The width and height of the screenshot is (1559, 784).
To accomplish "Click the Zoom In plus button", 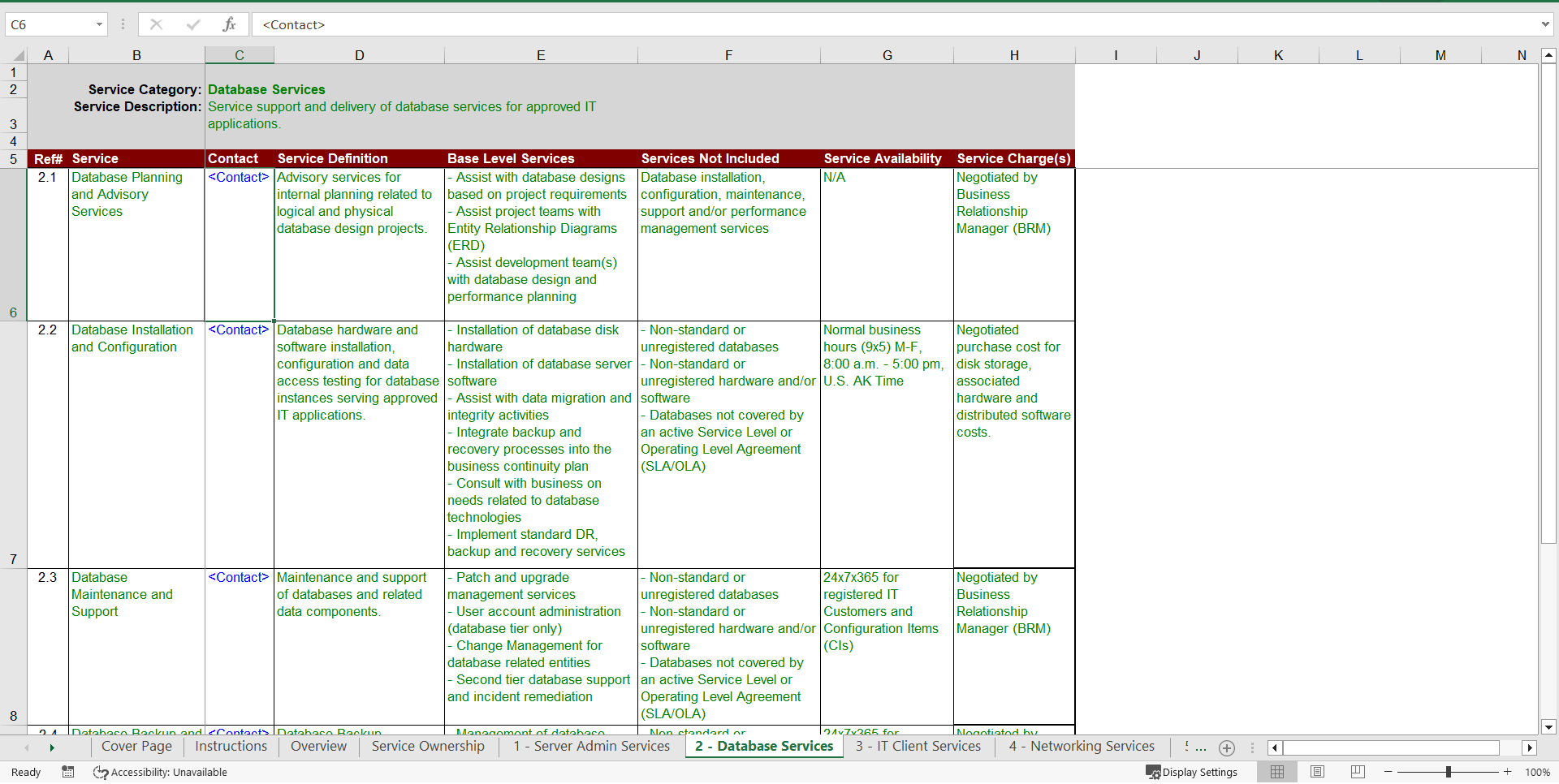I will (1507, 772).
